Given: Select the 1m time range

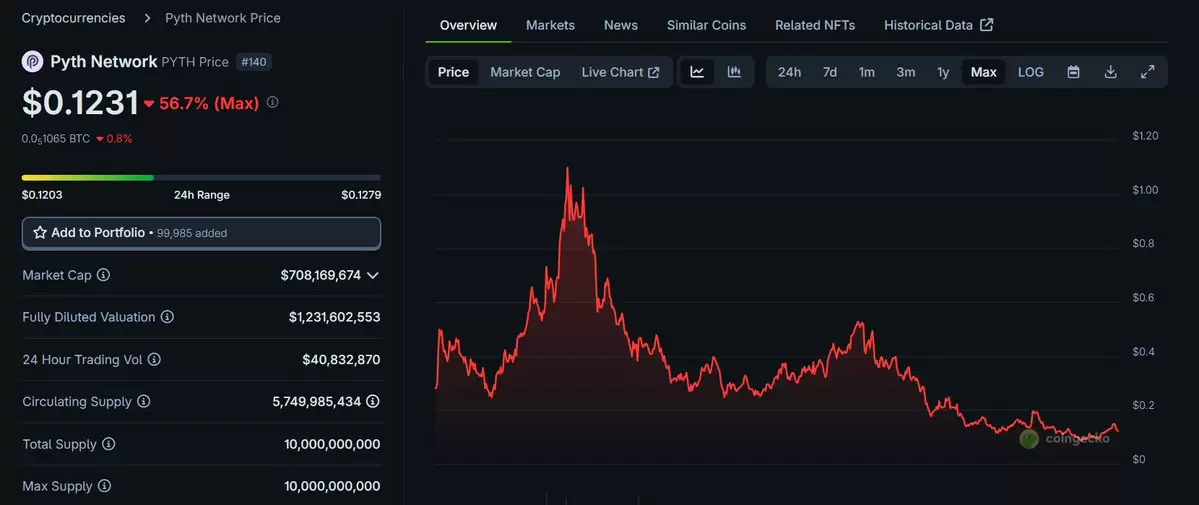Looking at the screenshot, I should pyautogui.click(x=866, y=72).
